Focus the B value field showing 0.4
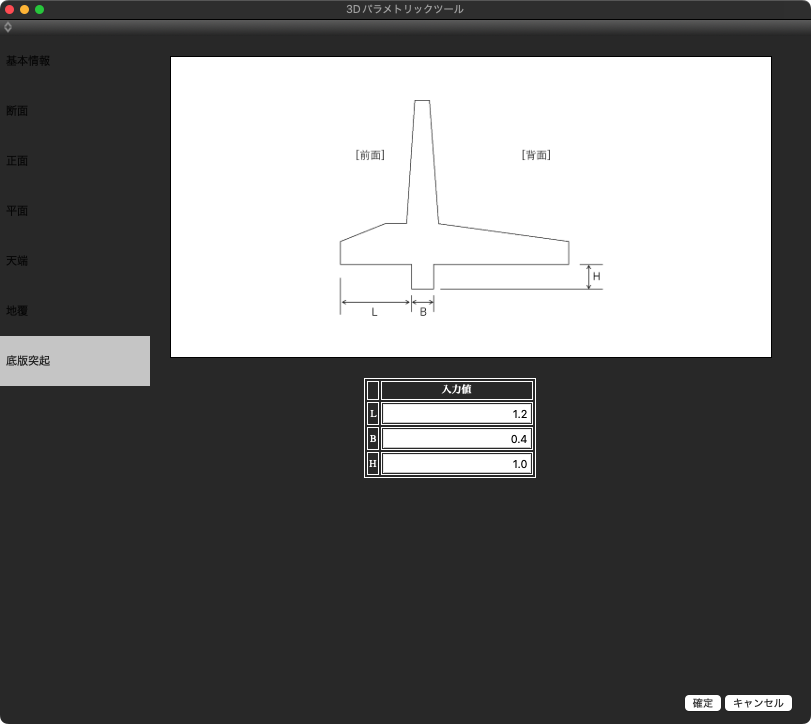 click(x=456, y=439)
